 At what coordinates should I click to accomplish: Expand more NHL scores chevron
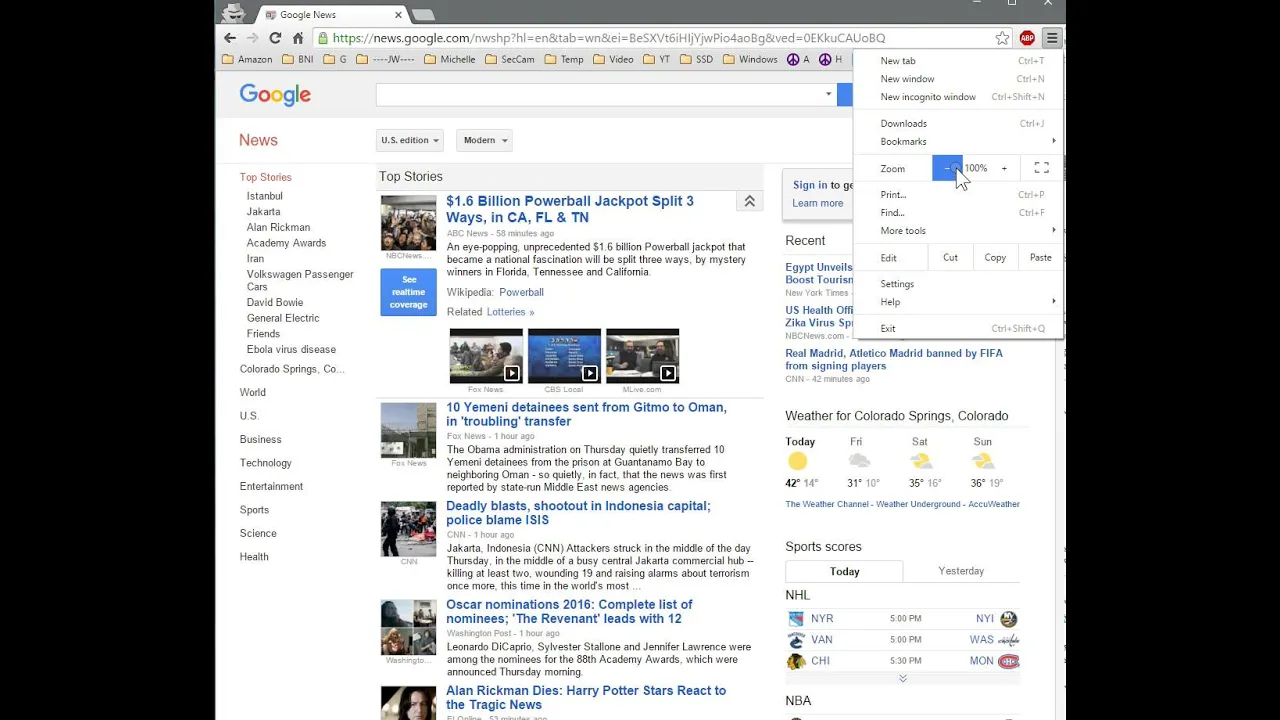click(x=902, y=678)
